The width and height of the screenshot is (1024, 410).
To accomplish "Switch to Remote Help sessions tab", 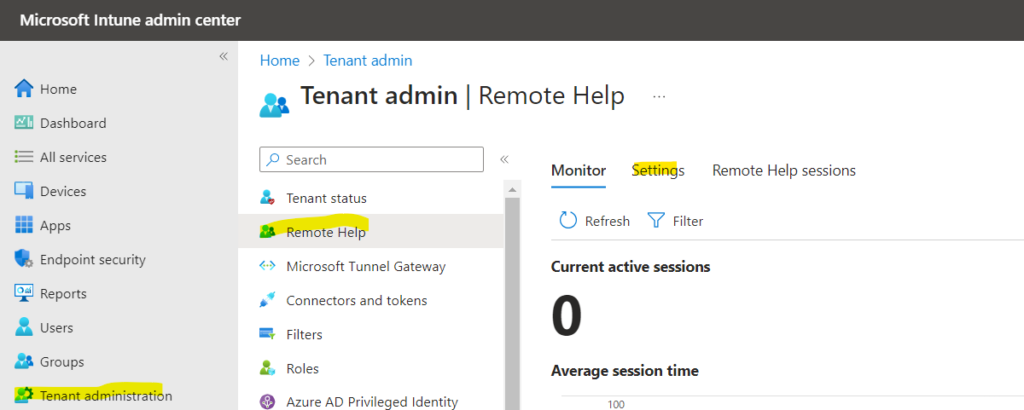I will 784,170.
